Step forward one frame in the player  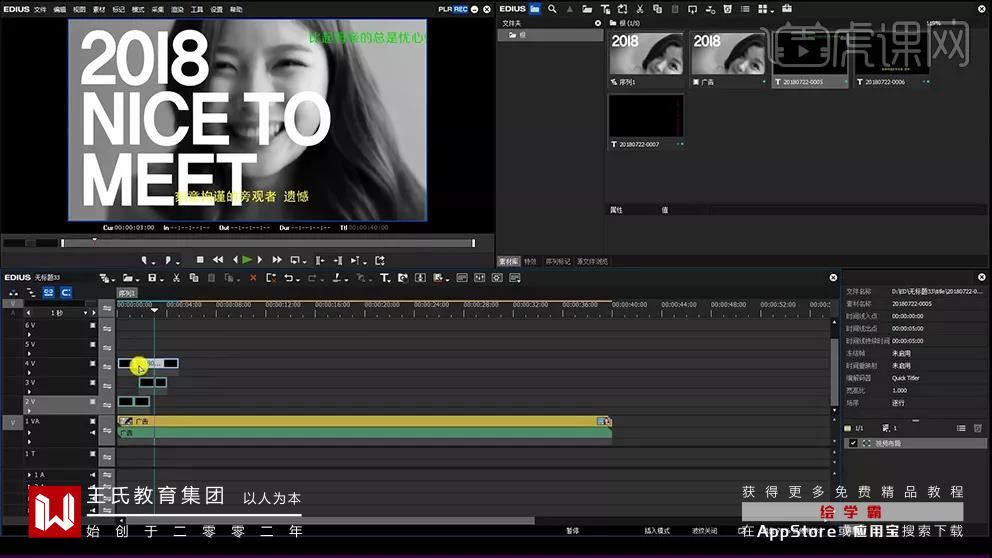[260, 260]
